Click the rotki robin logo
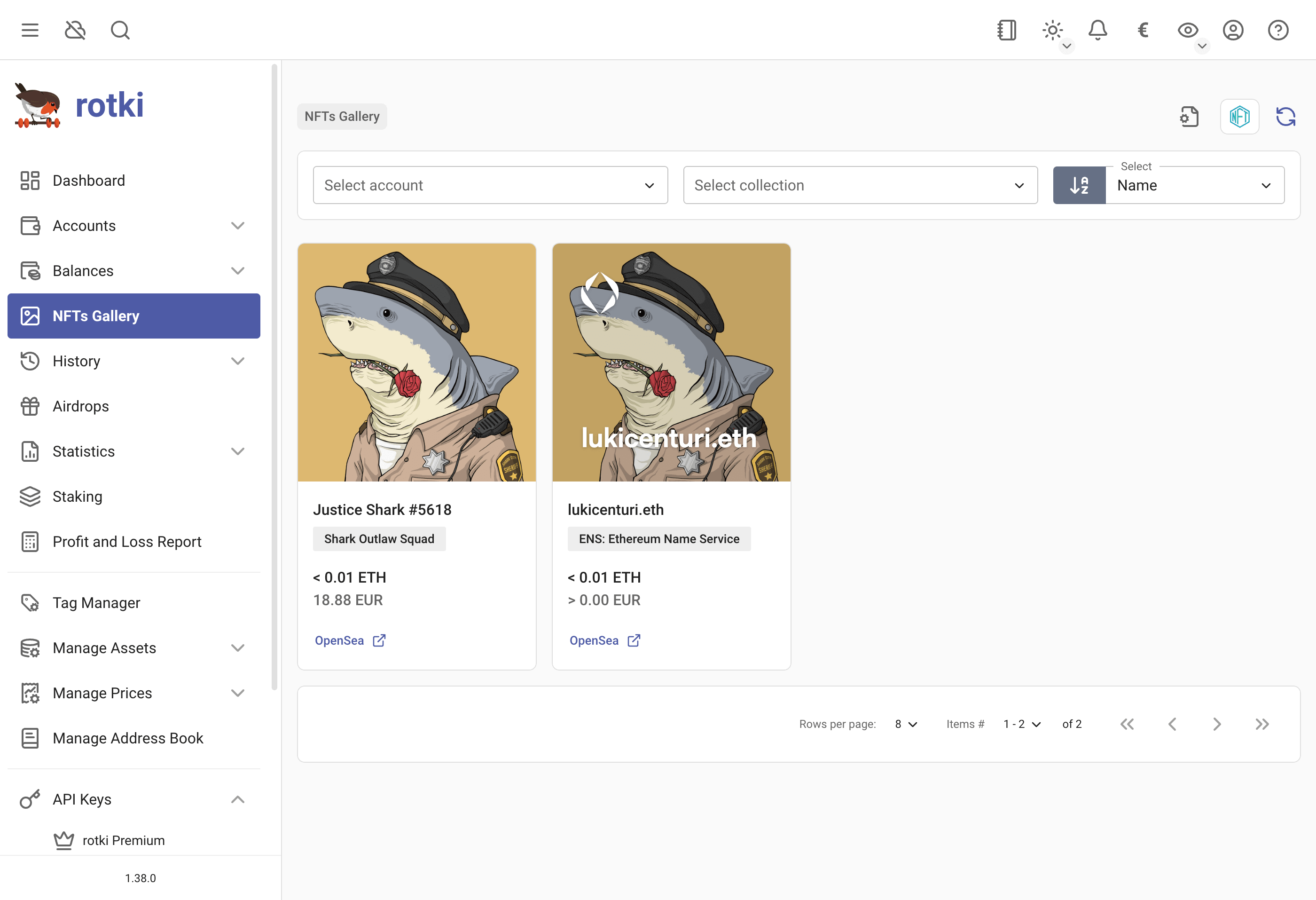The image size is (1316, 900). pos(38,105)
